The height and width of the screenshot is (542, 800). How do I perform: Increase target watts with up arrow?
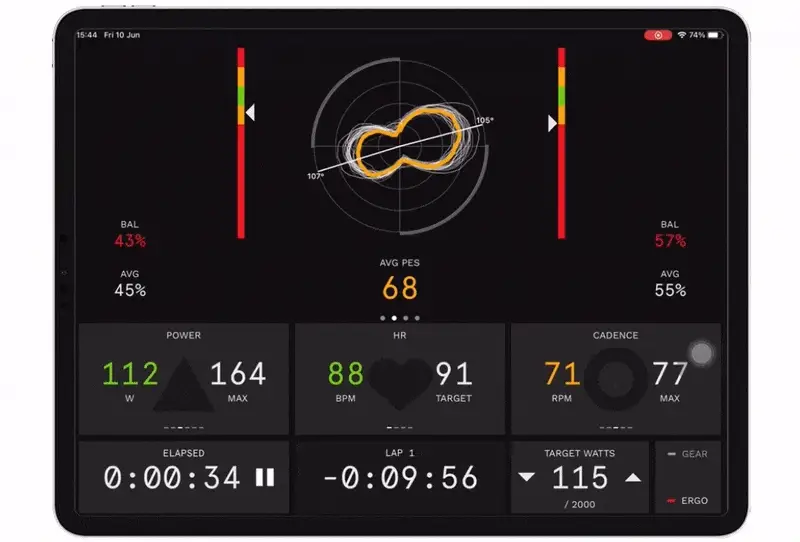click(x=632, y=478)
